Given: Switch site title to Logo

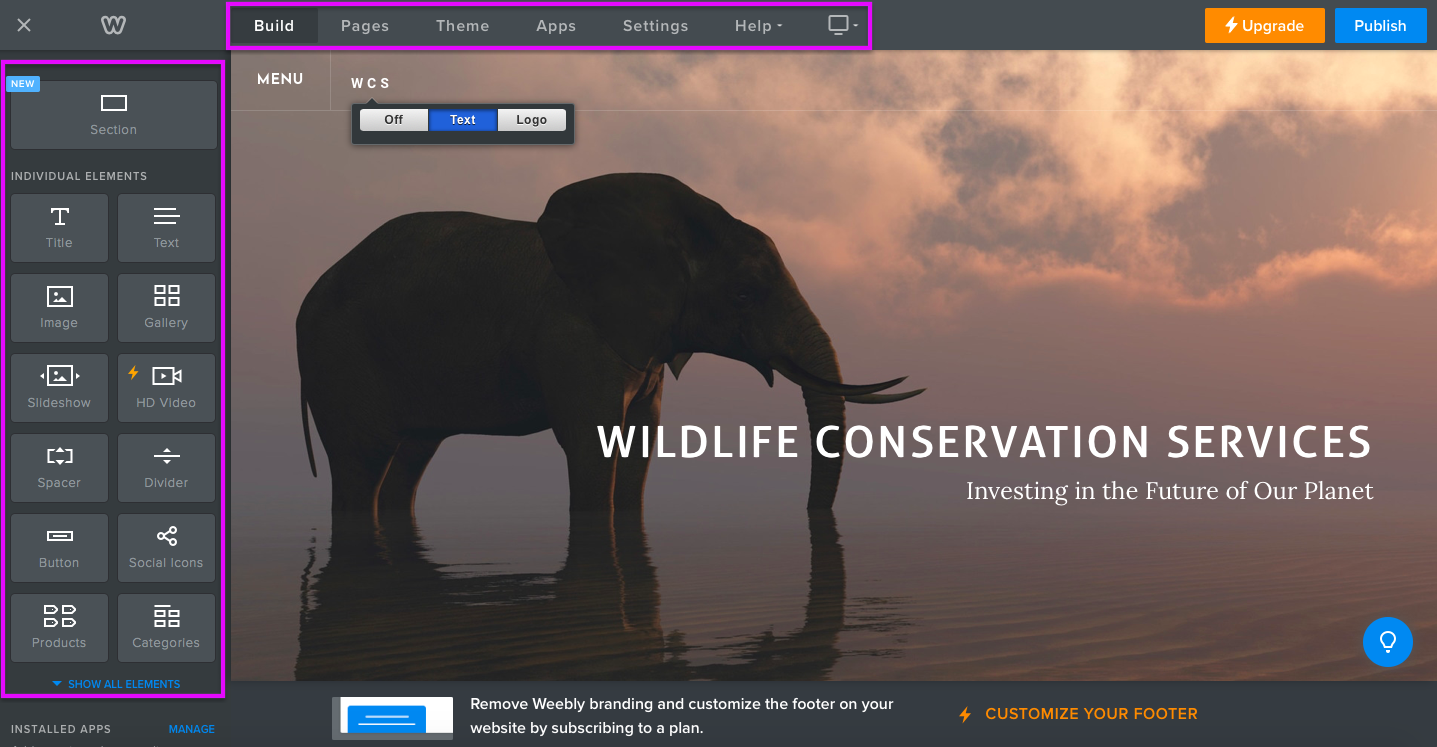Looking at the screenshot, I should (x=532, y=120).
